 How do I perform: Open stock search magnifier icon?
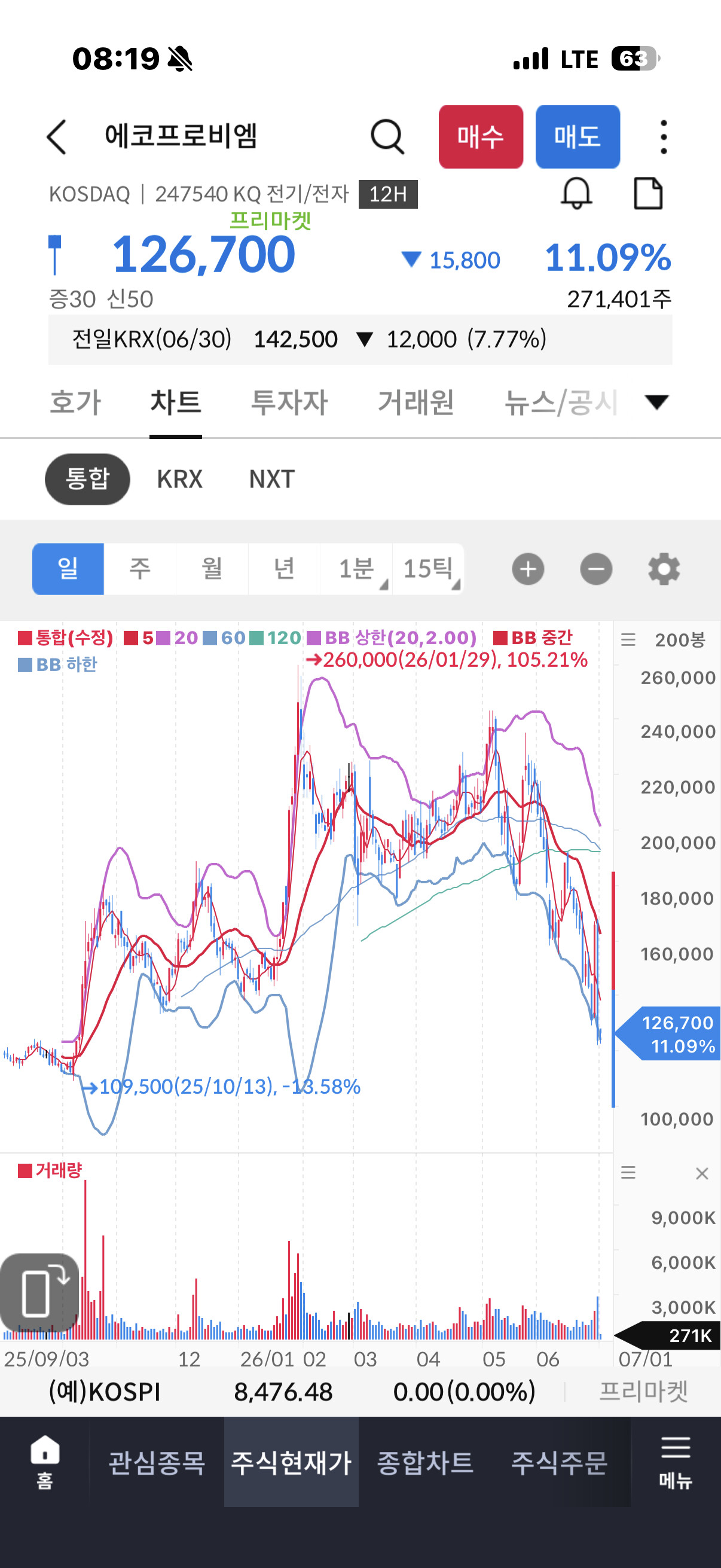pos(387,136)
